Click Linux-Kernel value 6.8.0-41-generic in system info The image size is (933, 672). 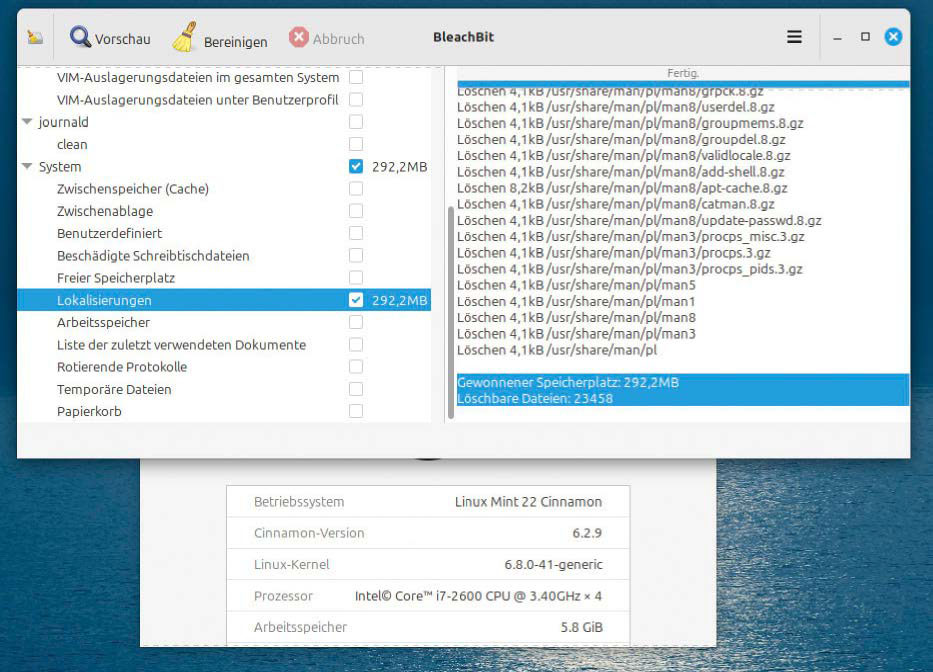coord(553,565)
